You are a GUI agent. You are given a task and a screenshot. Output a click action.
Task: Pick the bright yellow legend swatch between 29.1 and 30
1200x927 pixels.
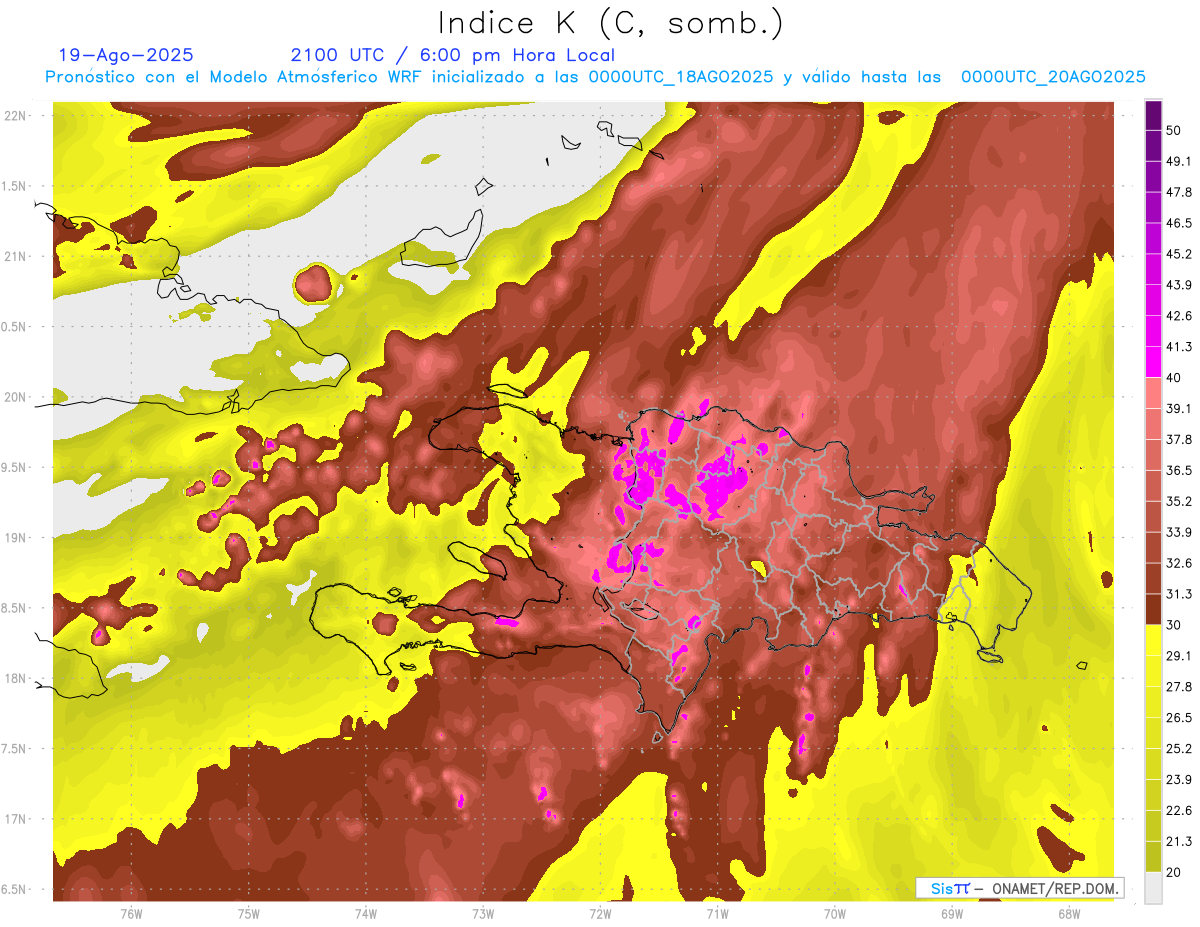pos(1153,640)
